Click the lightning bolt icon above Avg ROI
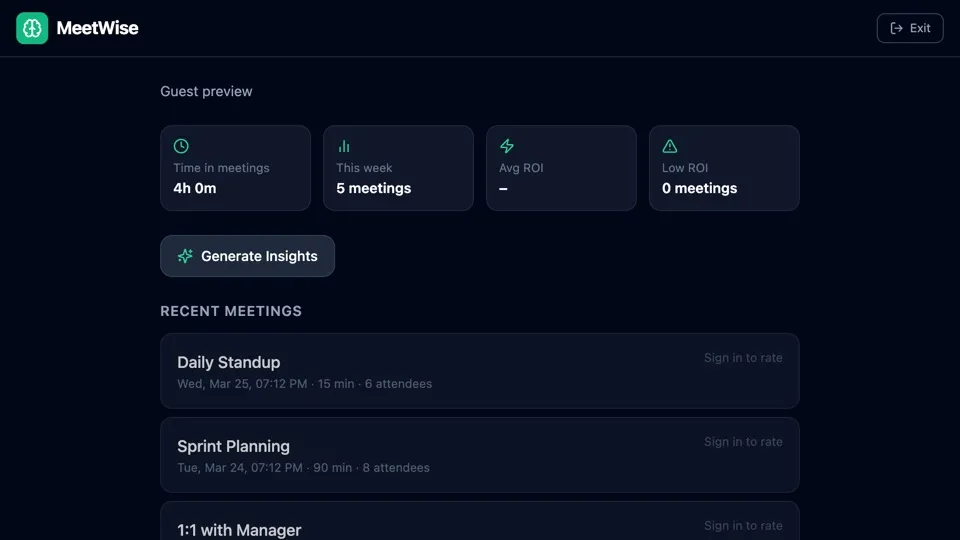This screenshot has width=960, height=540. 507,146
